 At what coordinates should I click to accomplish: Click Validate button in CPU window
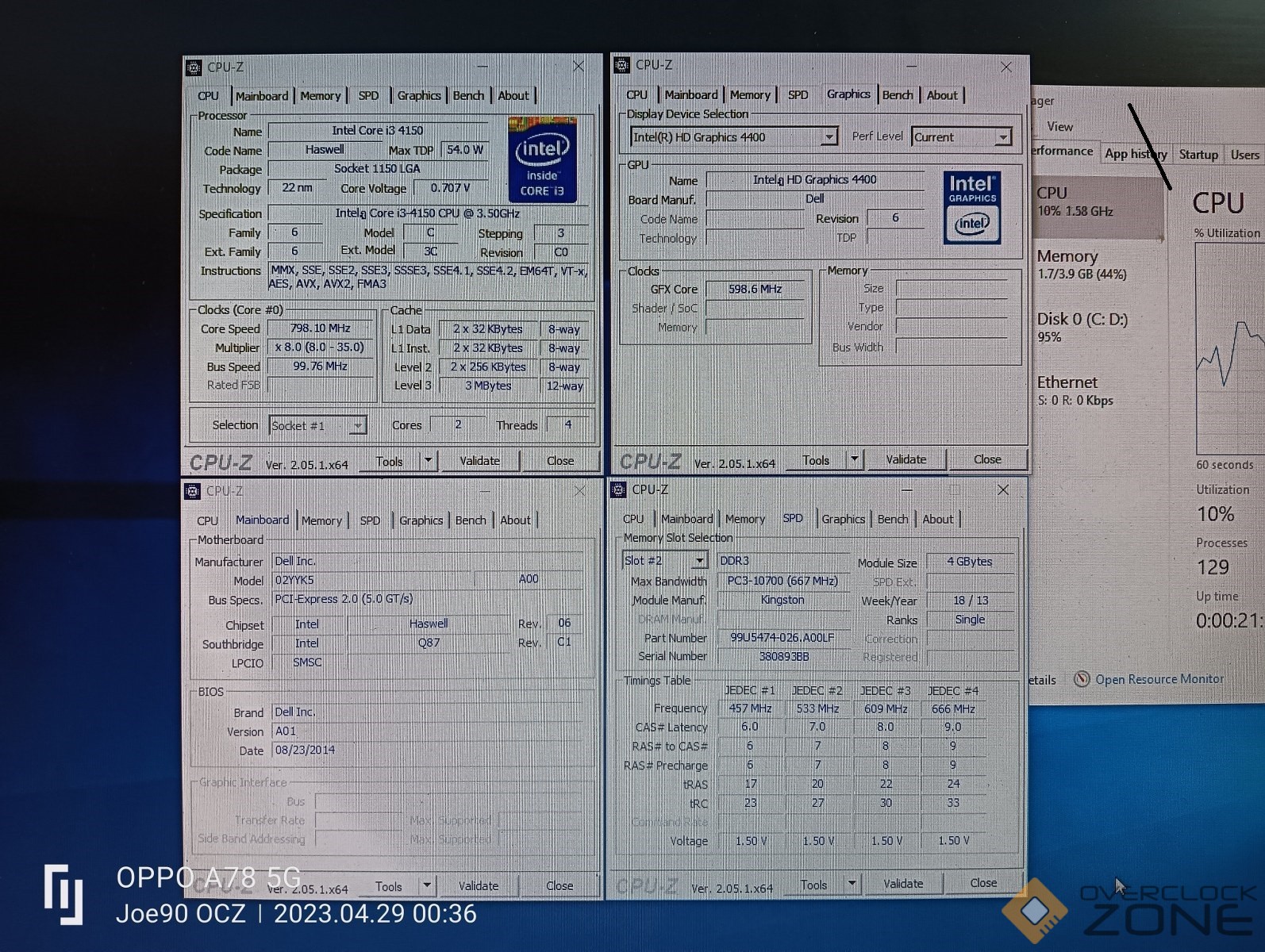(x=480, y=460)
